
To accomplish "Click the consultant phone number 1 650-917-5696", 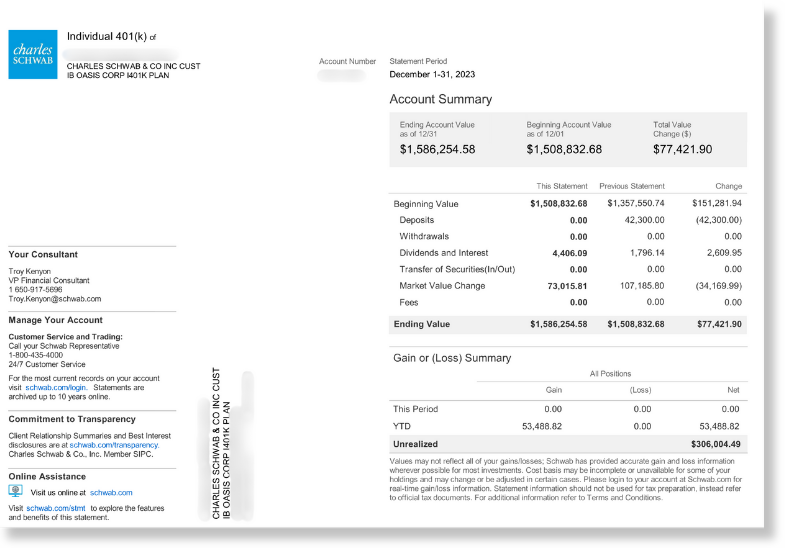I will 35,290.
